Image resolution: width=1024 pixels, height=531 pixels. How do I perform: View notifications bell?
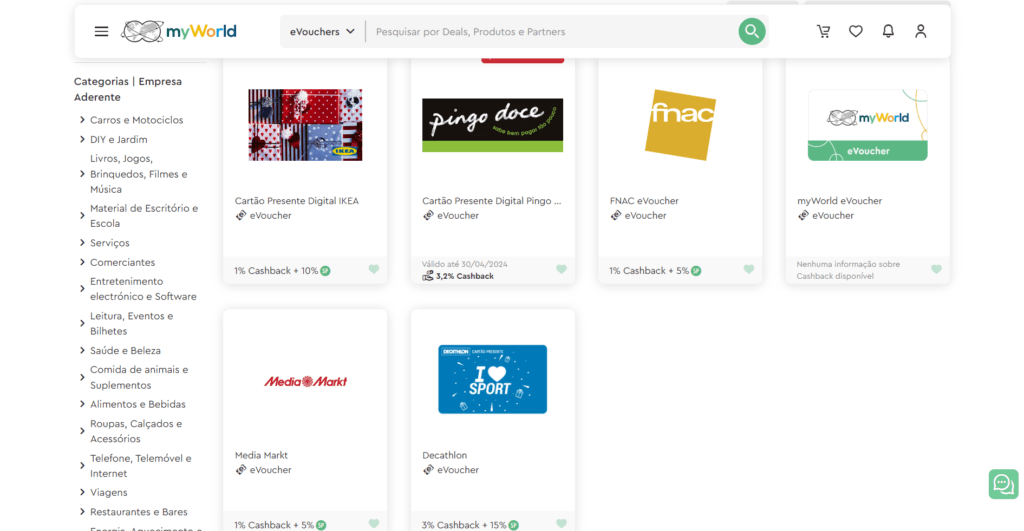pos(888,31)
